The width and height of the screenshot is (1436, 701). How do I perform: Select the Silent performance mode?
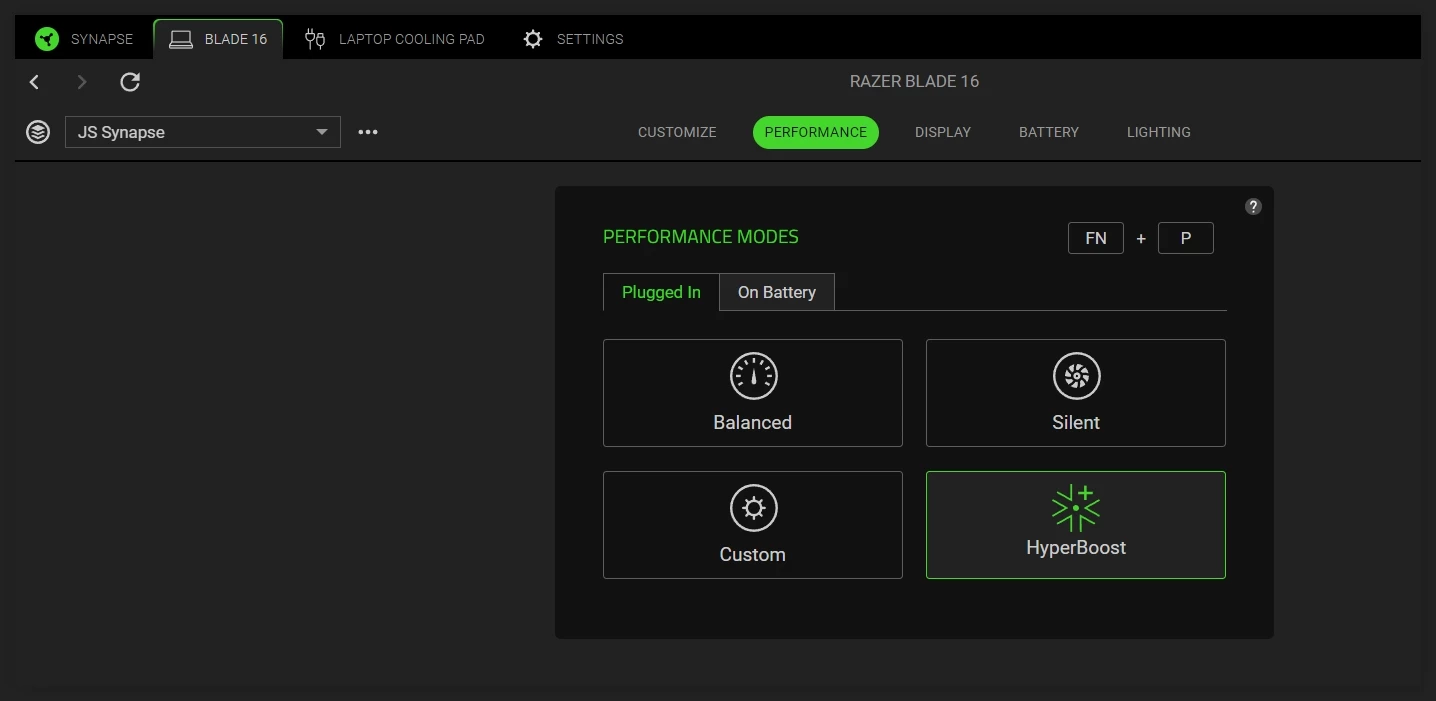(1076, 393)
